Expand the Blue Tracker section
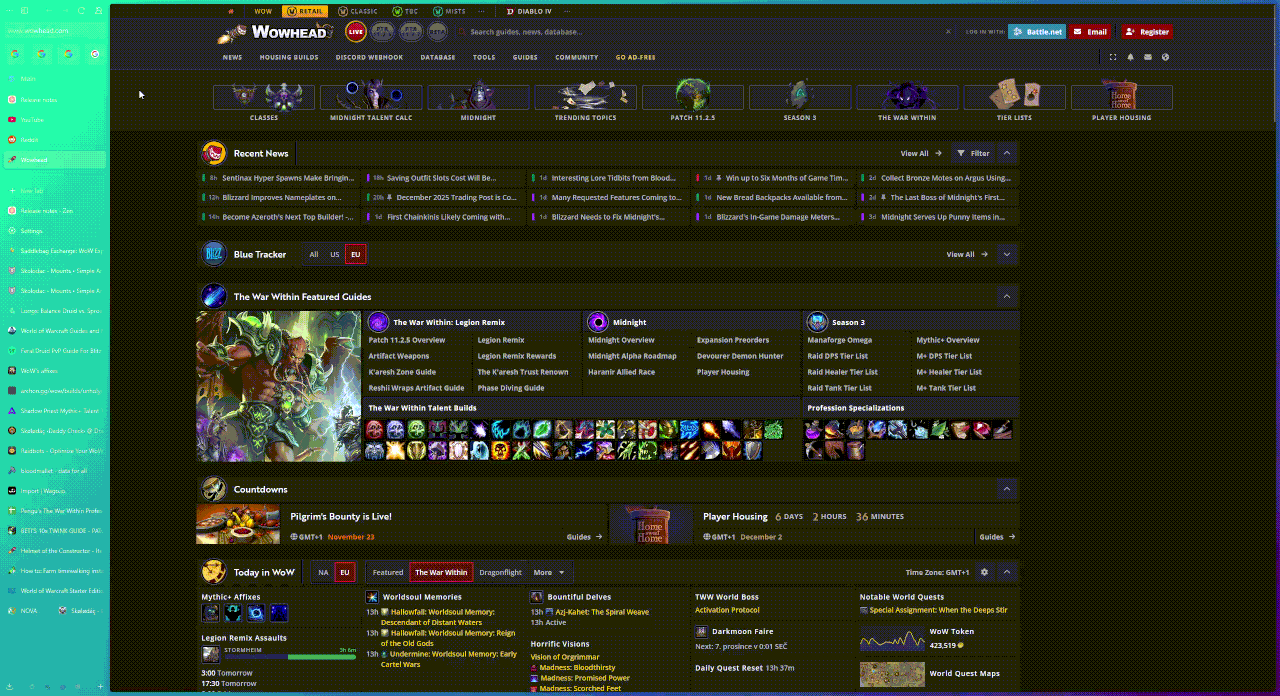1280x696 pixels. (1007, 254)
